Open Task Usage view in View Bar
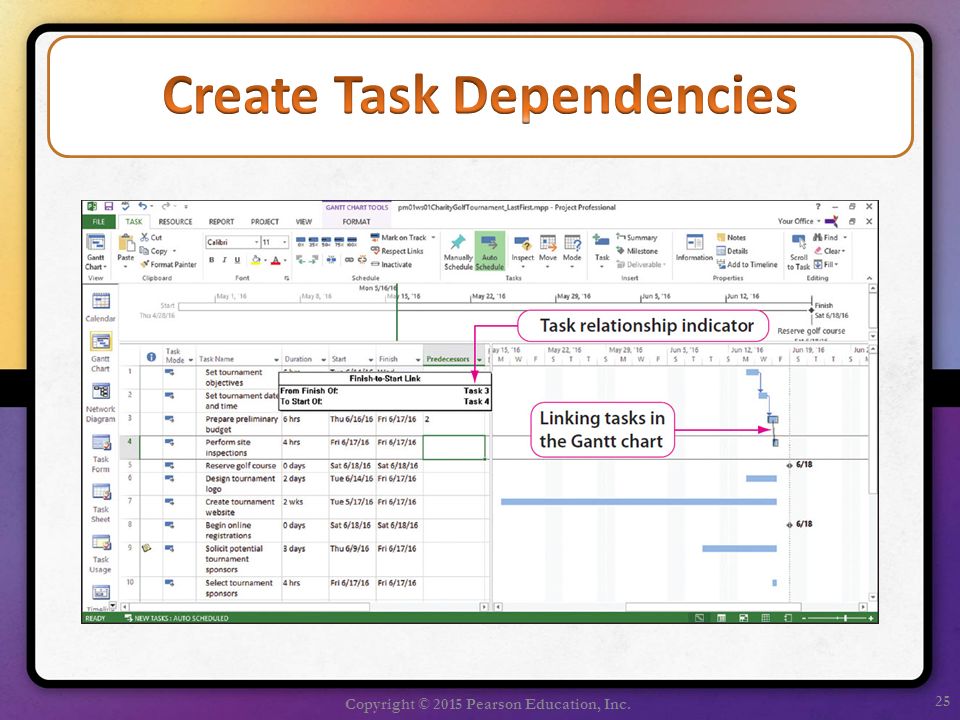Screen dimensions: 960x720 (101, 553)
